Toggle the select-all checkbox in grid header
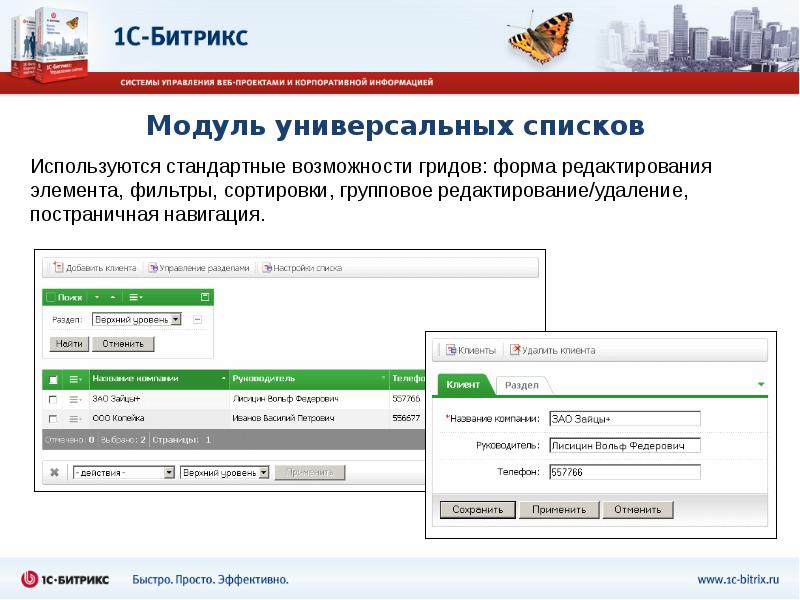The height and width of the screenshot is (600, 800). point(53,380)
